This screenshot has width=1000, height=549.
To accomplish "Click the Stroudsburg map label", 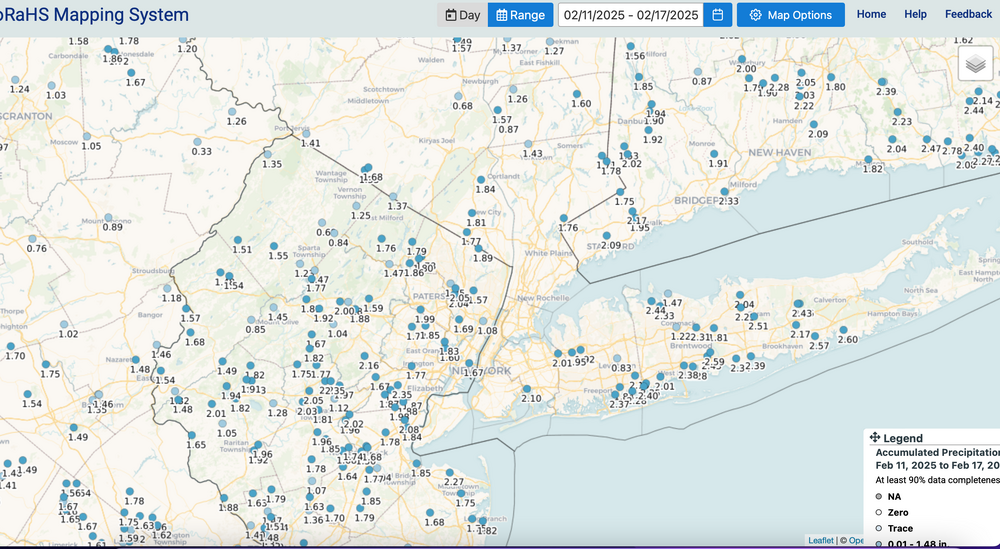I will [152, 271].
